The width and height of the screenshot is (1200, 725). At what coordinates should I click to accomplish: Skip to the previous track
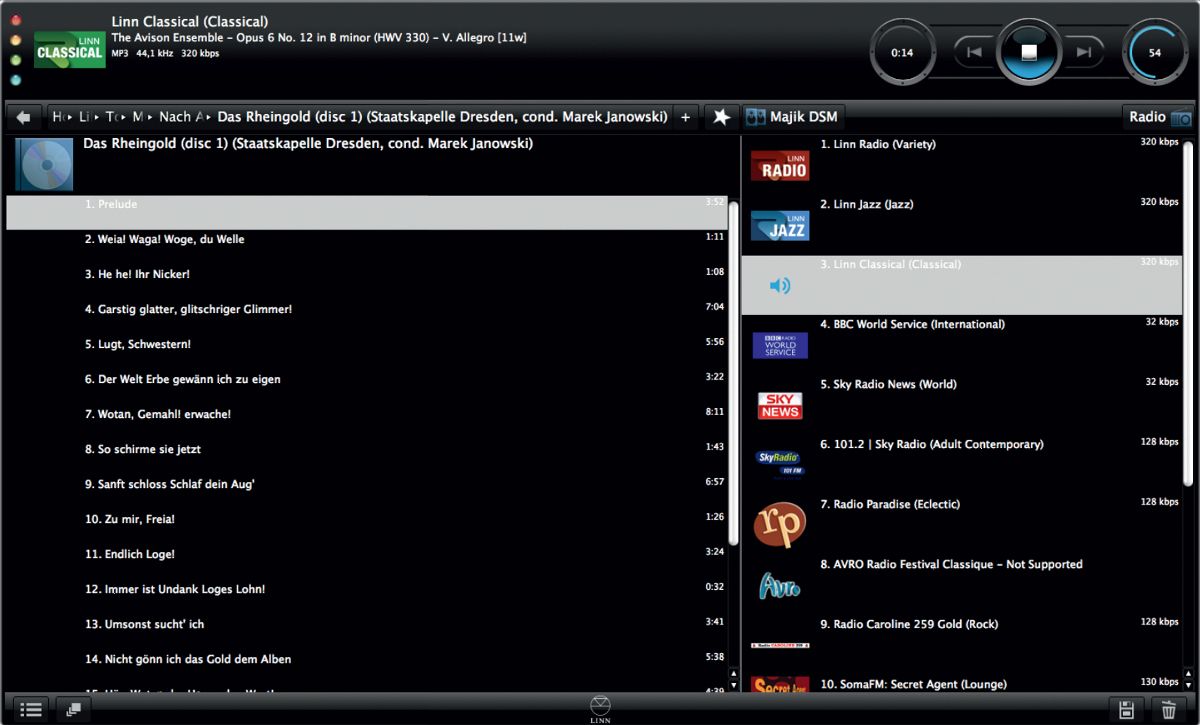point(974,52)
